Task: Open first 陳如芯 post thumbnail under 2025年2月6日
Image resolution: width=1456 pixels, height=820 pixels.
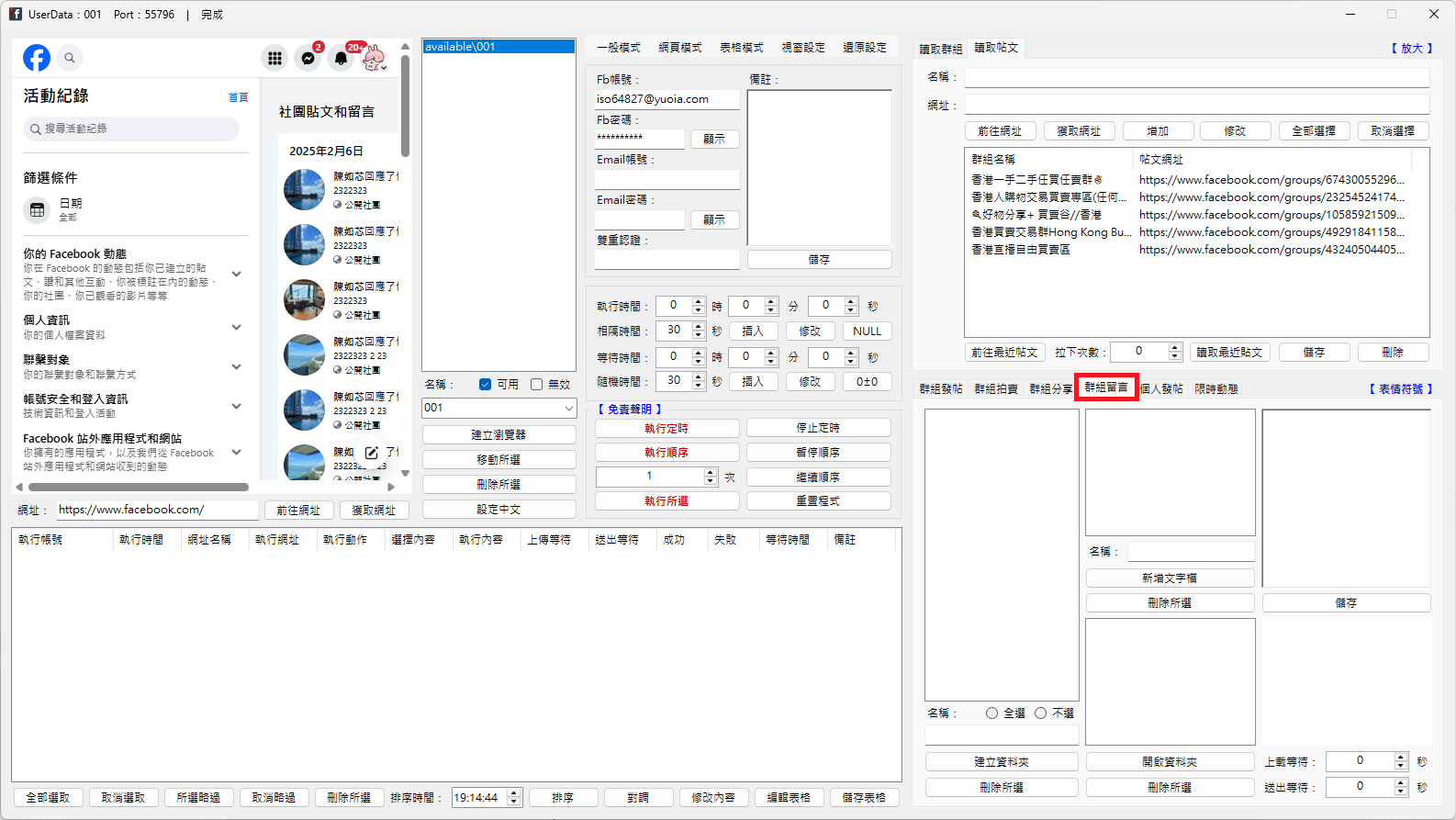Action: 304,190
